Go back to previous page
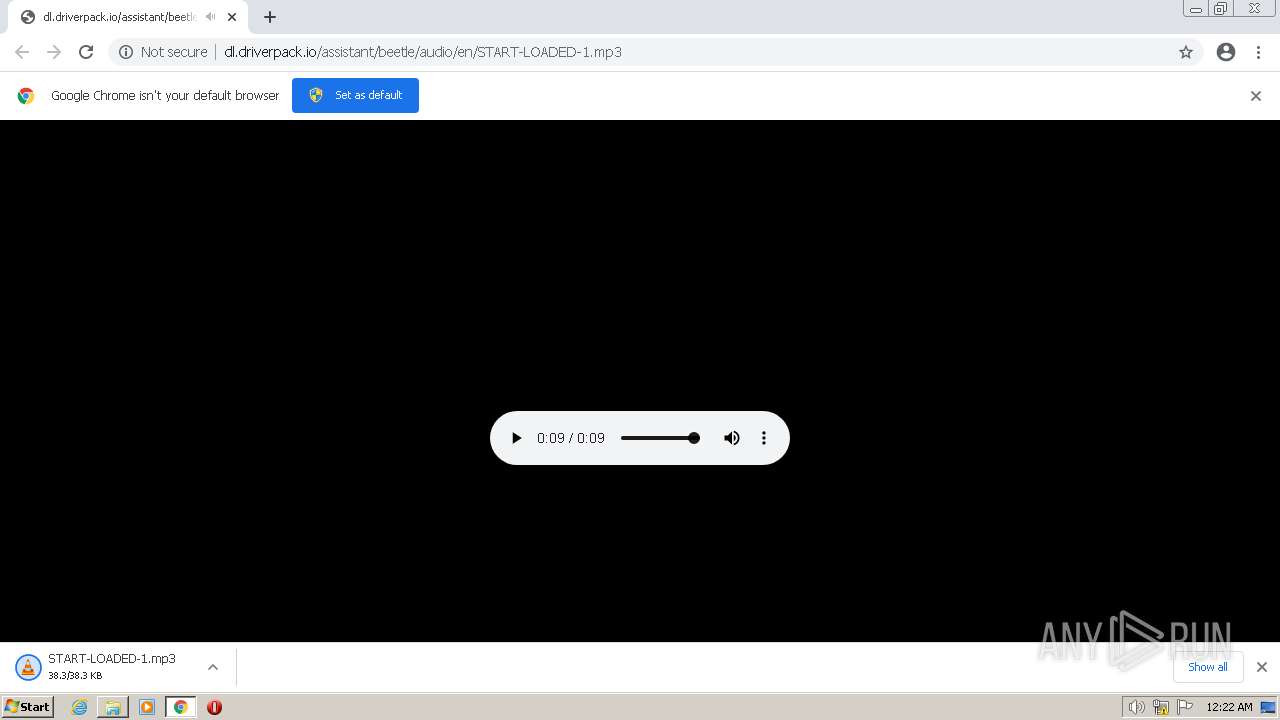 click(22, 52)
